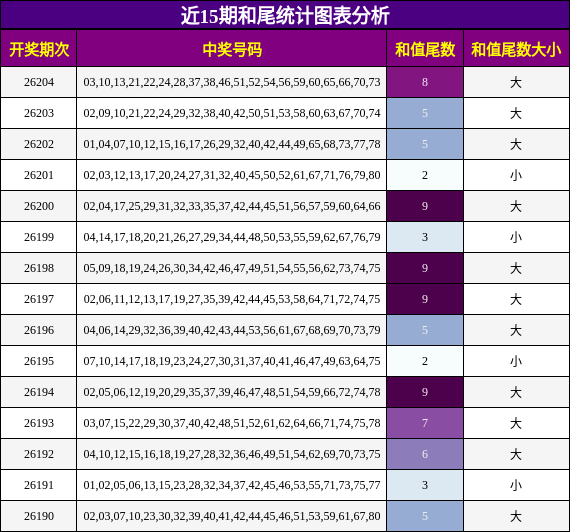Screen dimensions: 570x532
Task: Select winning numbers starting 07,10,14,17 for 26195
Action: click(x=232, y=361)
